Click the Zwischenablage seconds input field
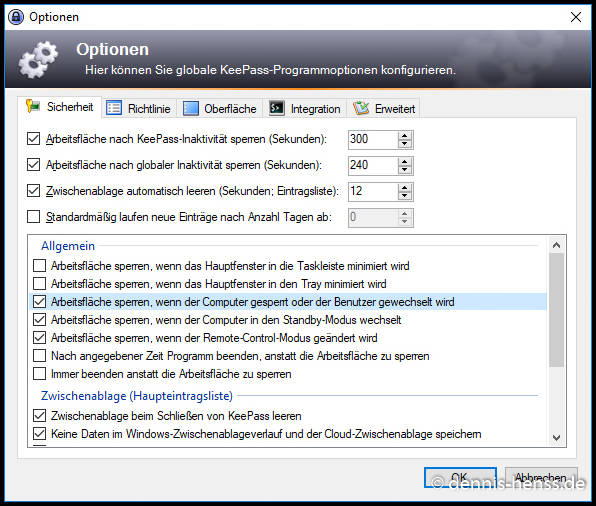This screenshot has width=596, height=506. (x=373, y=191)
